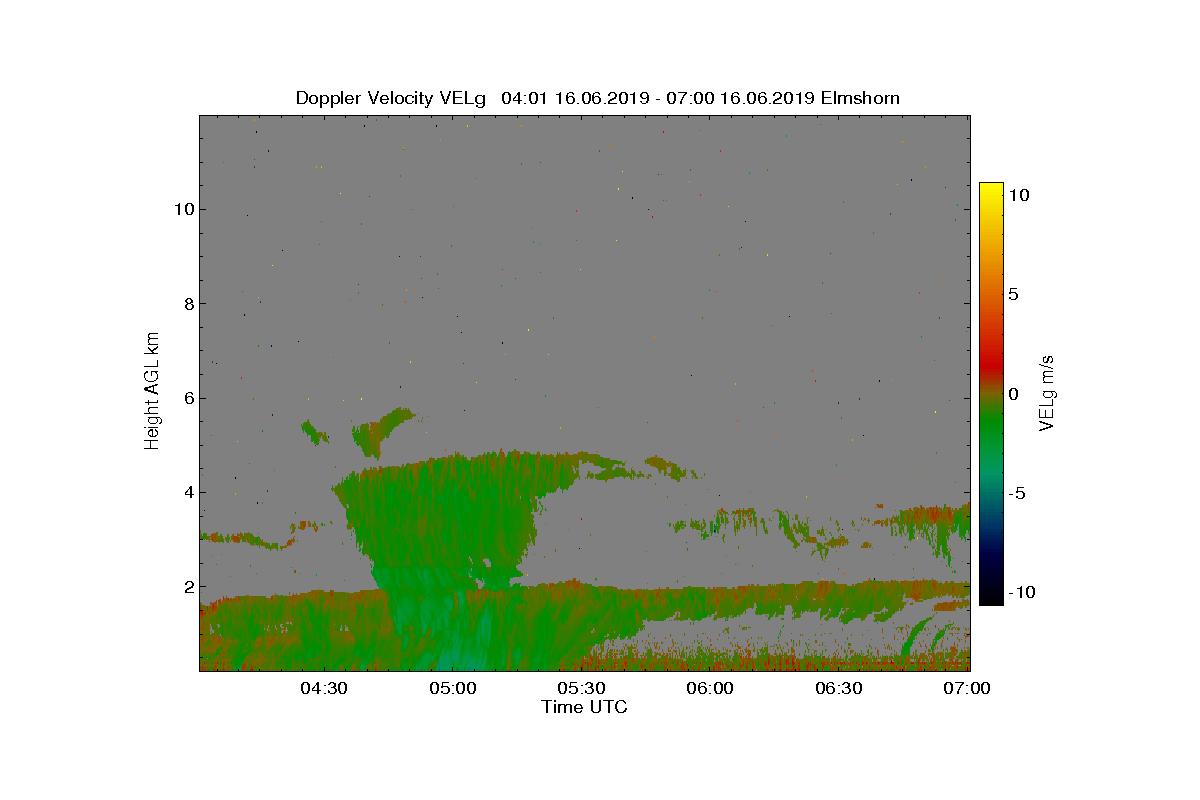This screenshot has width=1200, height=800.
Task: Click the height tick label 8
Action: (x=187, y=304)
